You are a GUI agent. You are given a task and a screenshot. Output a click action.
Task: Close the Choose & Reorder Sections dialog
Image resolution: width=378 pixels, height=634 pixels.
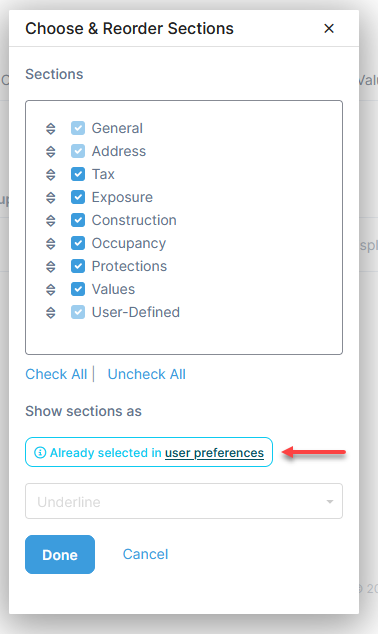point(329,29)
